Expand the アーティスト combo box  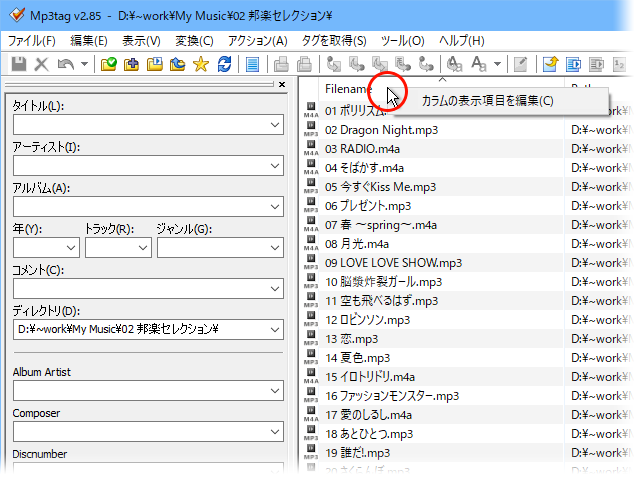click(x=276, y=166)
